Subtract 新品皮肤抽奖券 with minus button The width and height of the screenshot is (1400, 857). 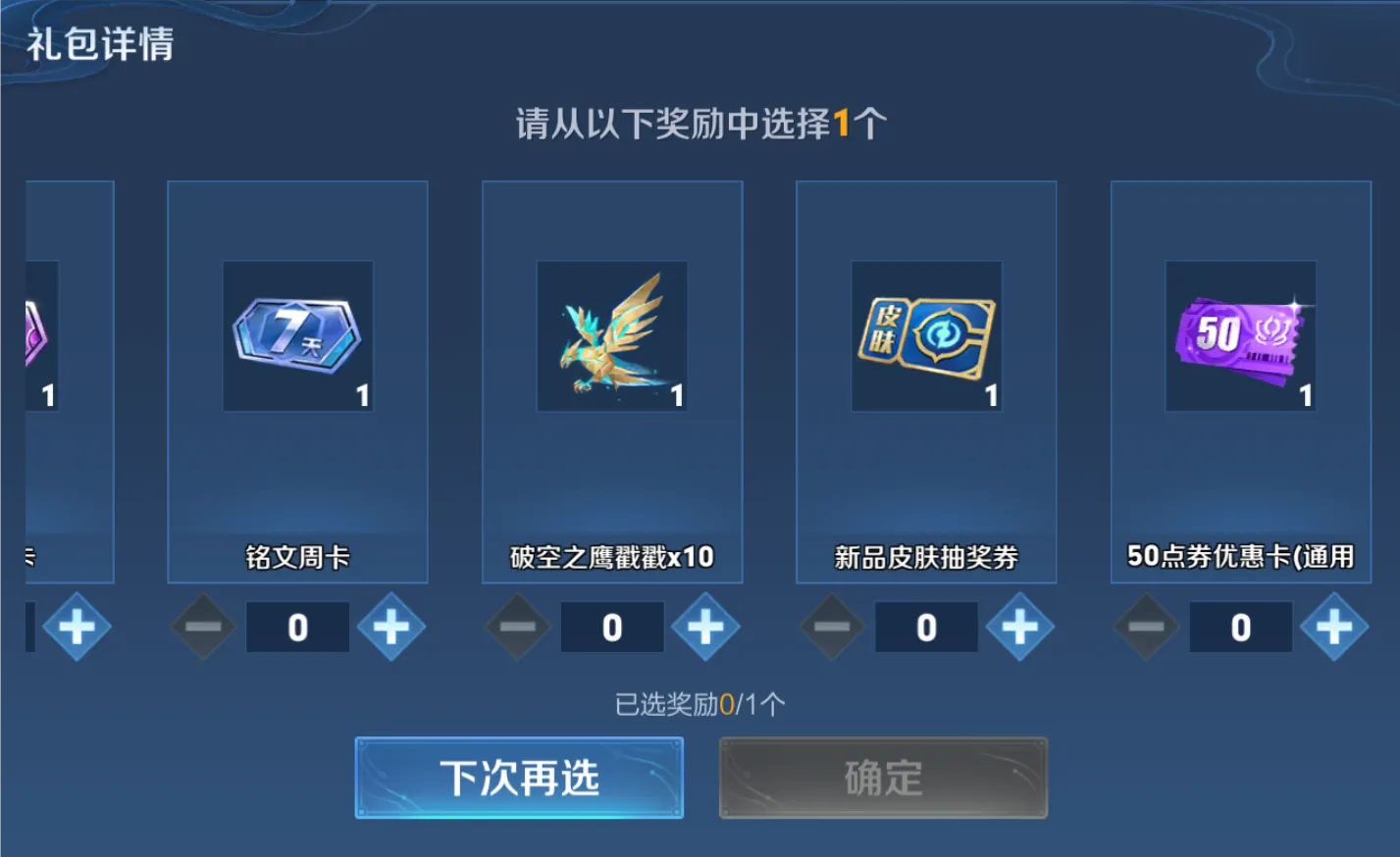(833, 627)
